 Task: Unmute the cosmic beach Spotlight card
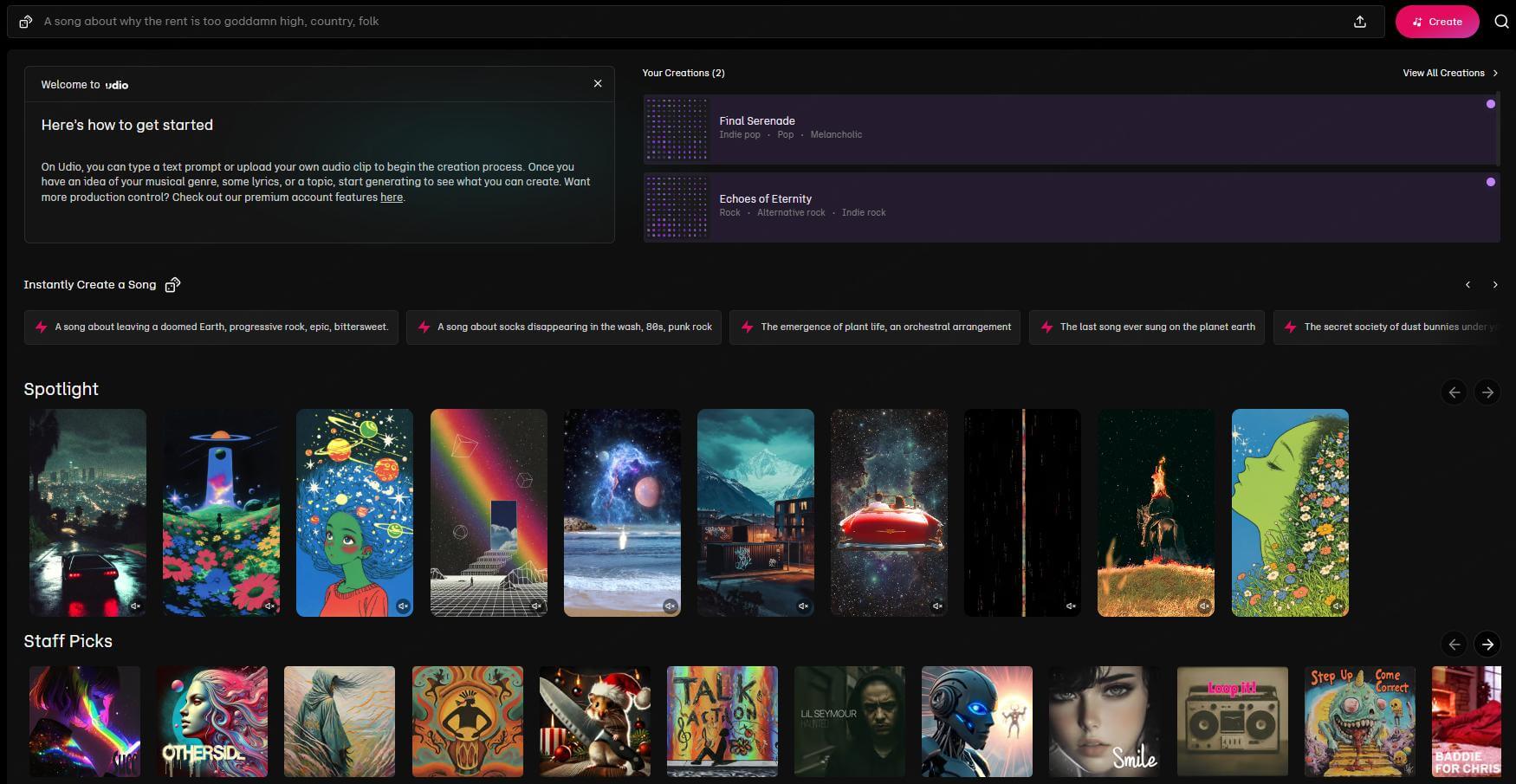point(670,606)
